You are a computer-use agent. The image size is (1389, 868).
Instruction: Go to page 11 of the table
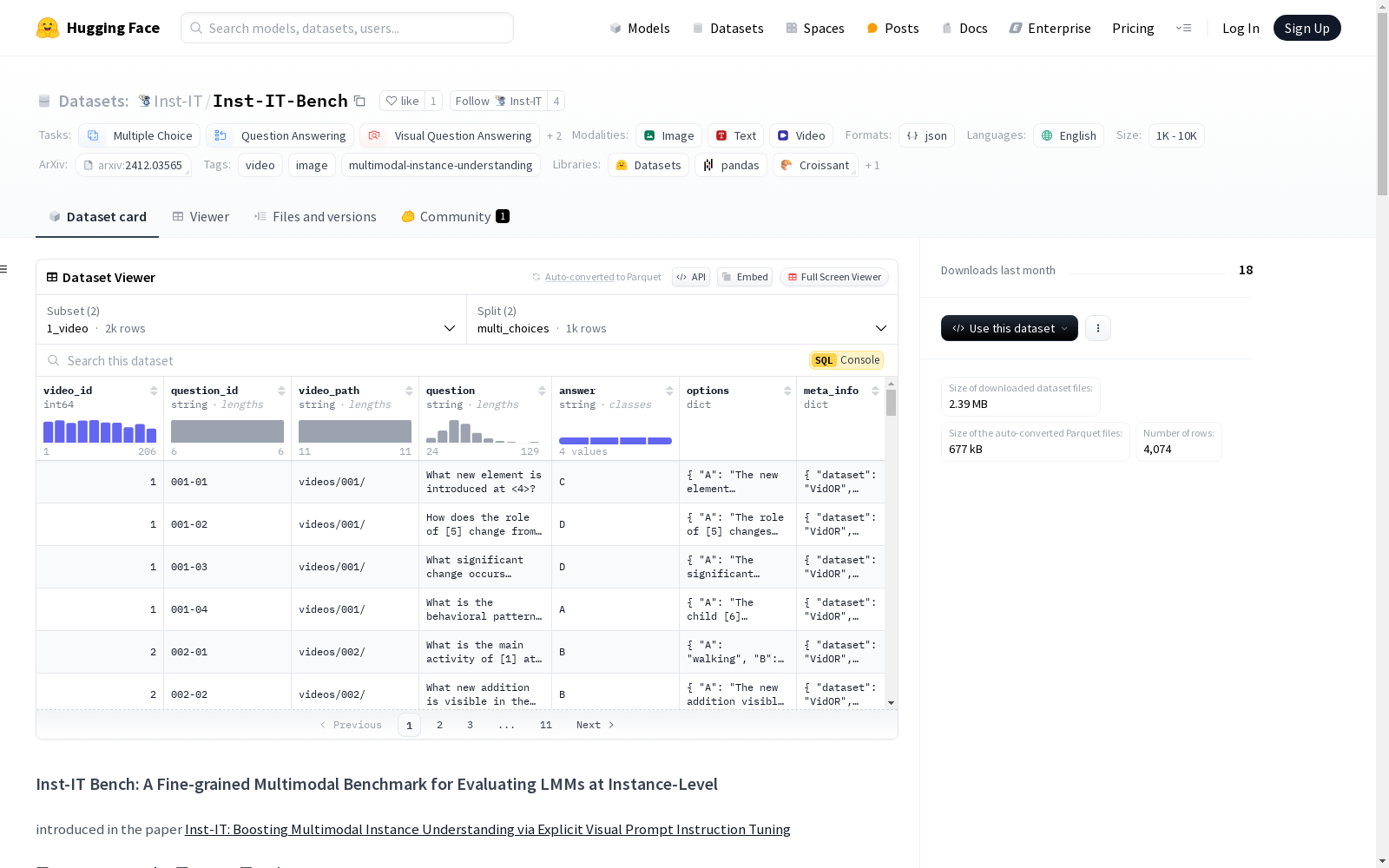pos(545,725)
